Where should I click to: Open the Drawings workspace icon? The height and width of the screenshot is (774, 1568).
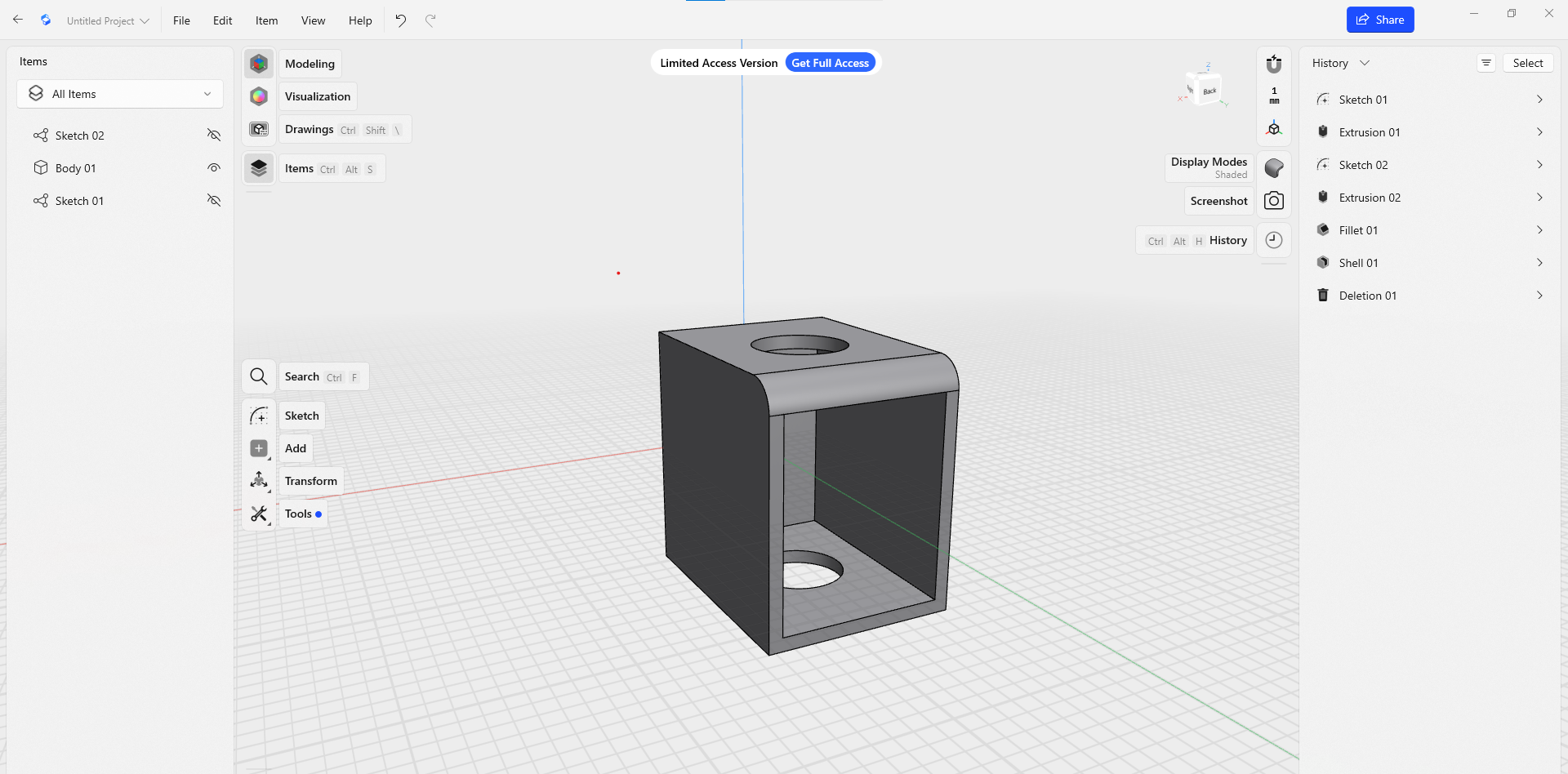click(259, 129)
